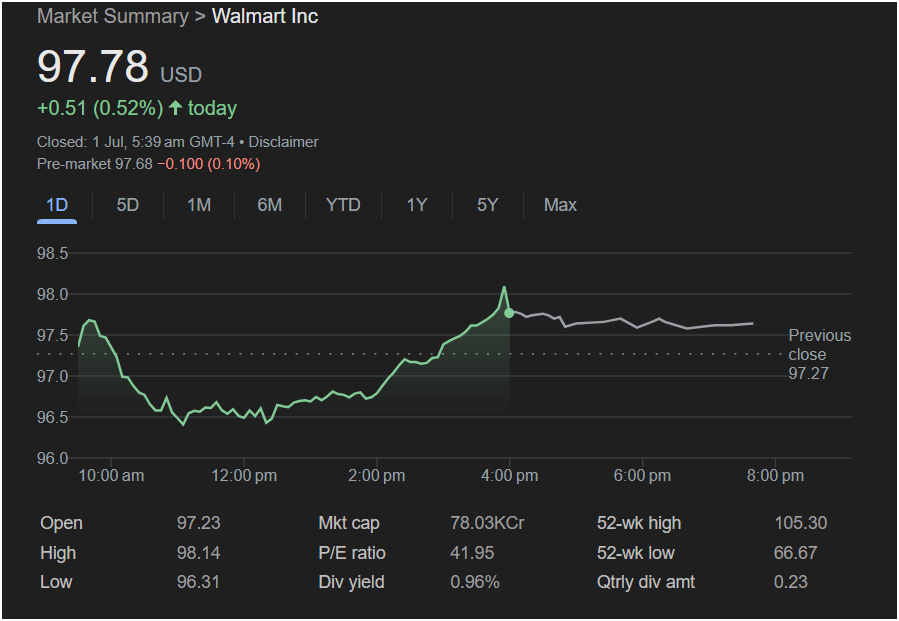Click the 6:00 pm axis label

(642, 475)
